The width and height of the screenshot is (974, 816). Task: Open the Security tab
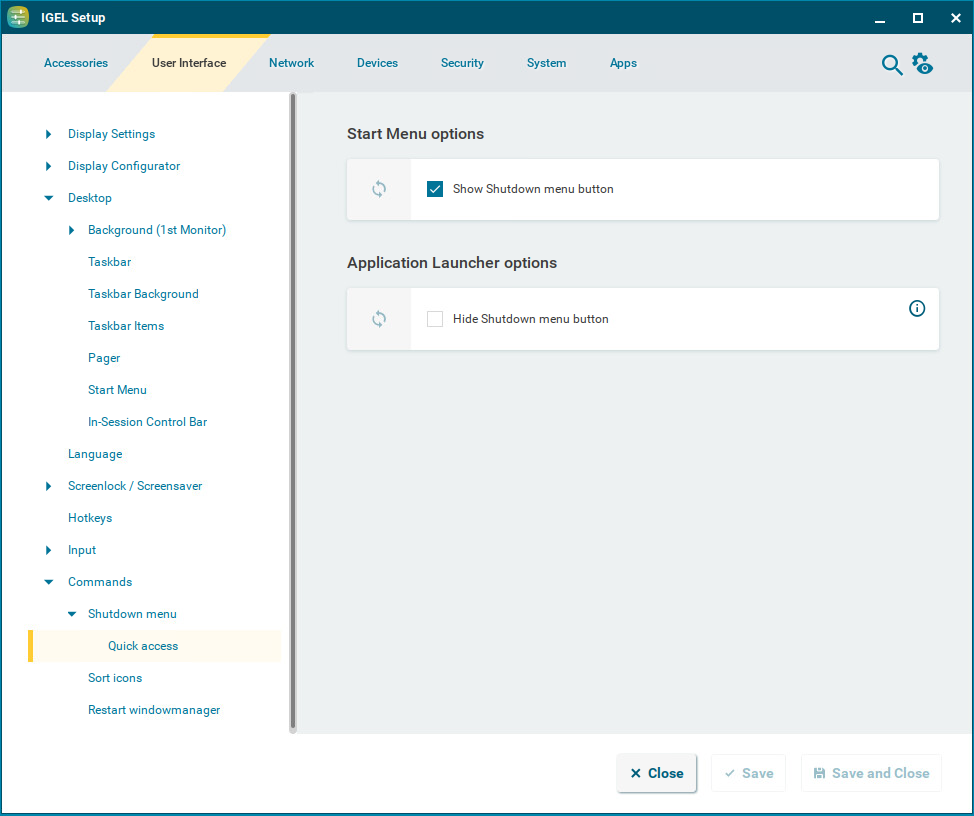tap(462, 63)
